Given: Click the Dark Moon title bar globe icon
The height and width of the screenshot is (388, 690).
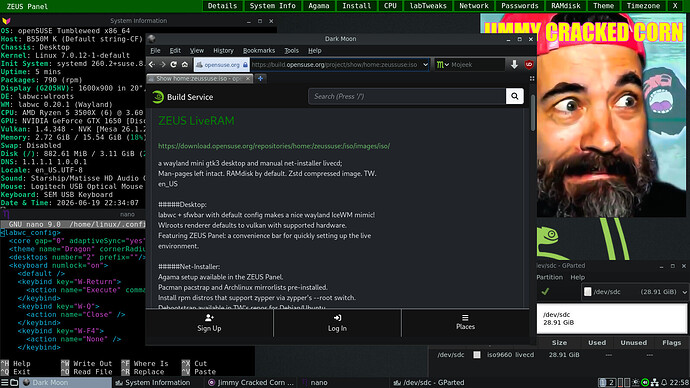Looking at the screenshot, I should point(152,39).
